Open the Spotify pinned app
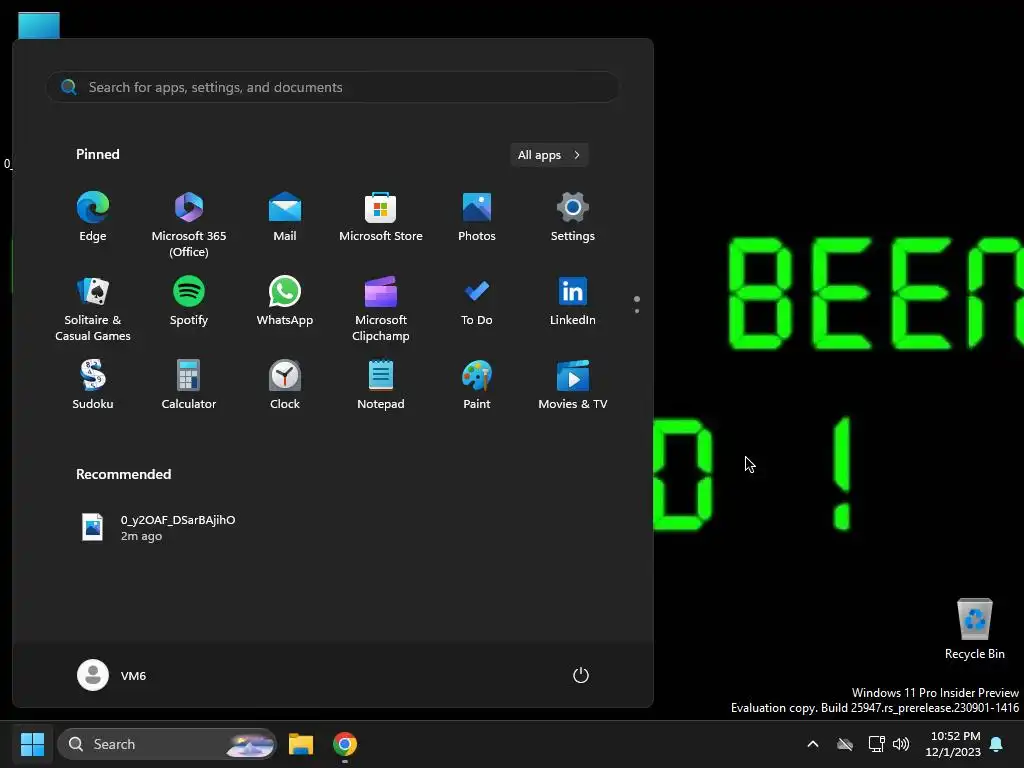The width and height of the screenshot is (1024, 768). click(189, 300)
